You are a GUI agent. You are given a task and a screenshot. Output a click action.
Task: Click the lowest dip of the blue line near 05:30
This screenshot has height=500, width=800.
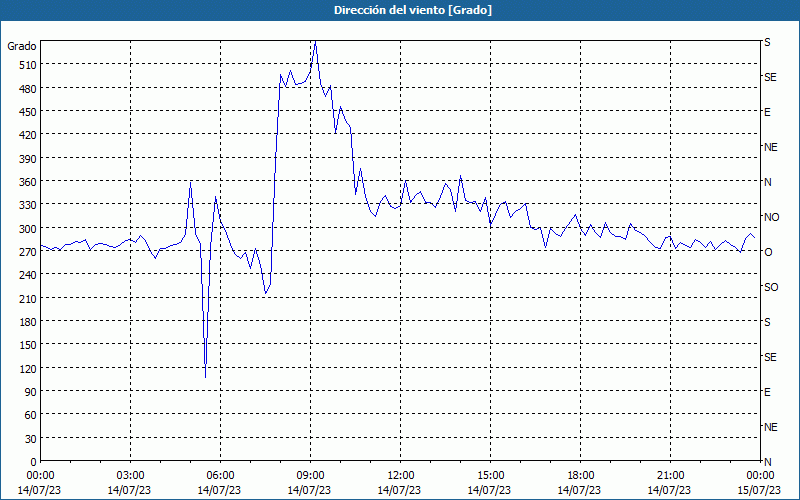(206, 377)
